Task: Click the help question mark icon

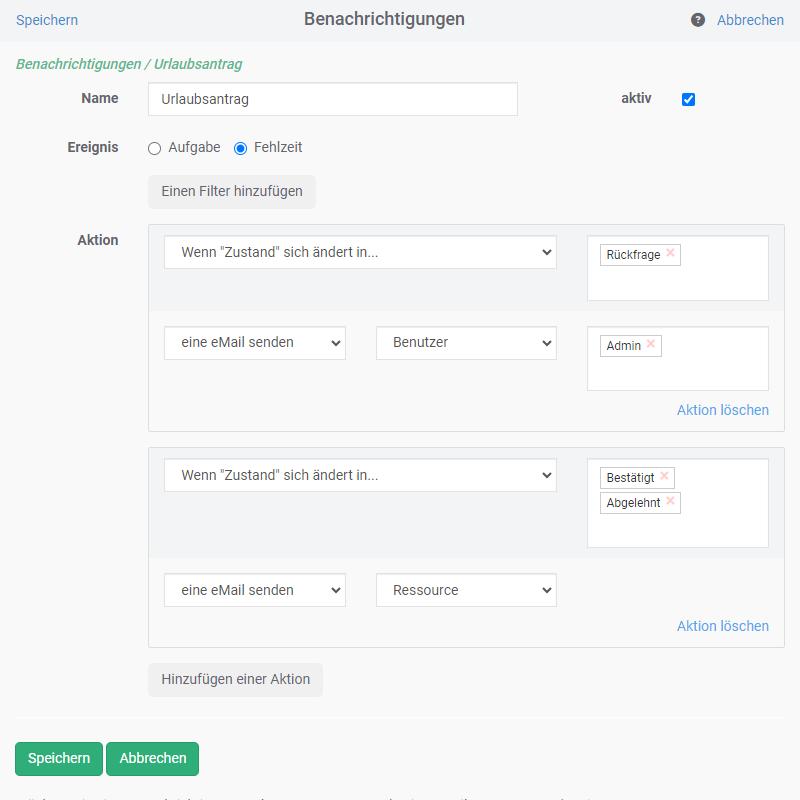Action: coord(698,20)
